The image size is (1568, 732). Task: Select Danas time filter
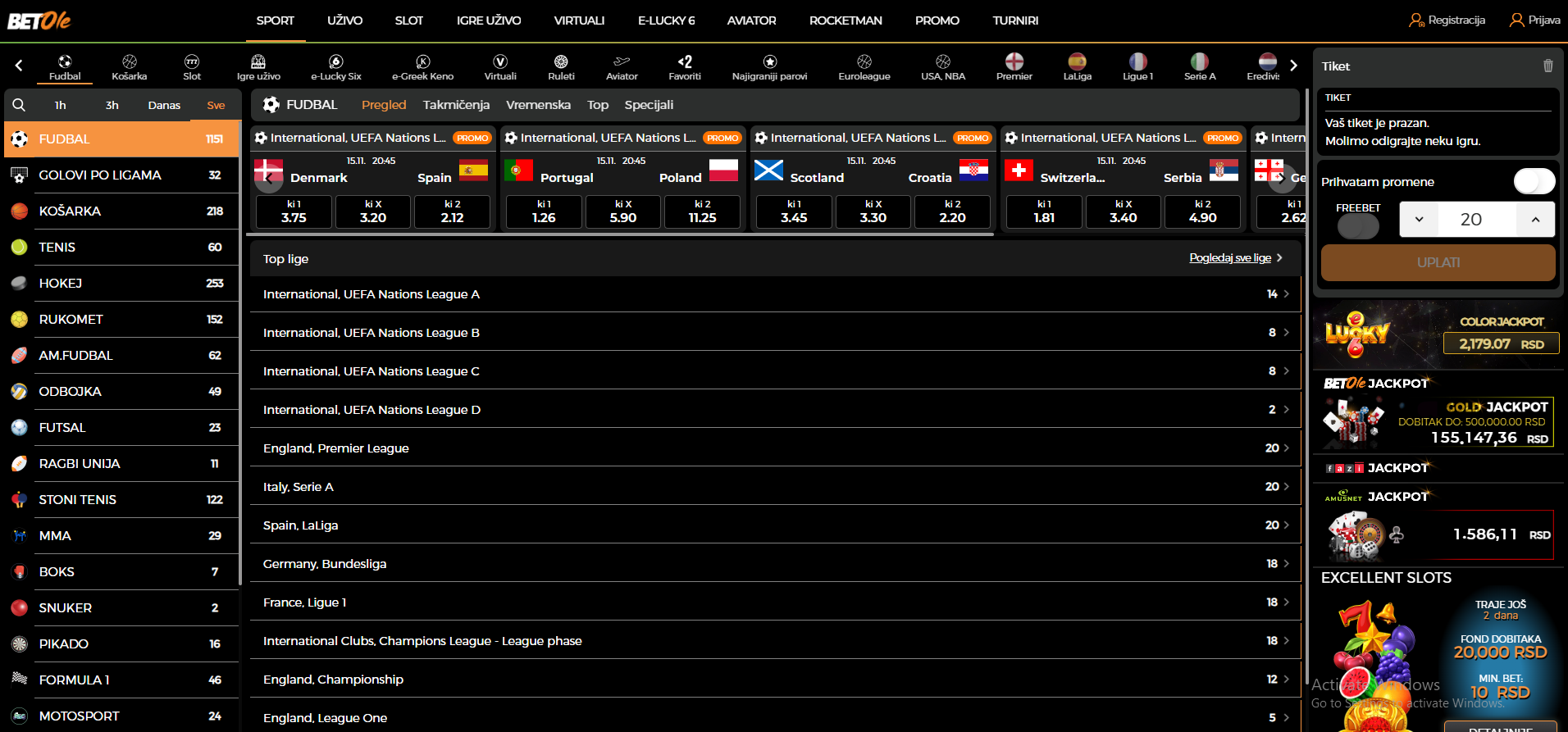[164, 105]
